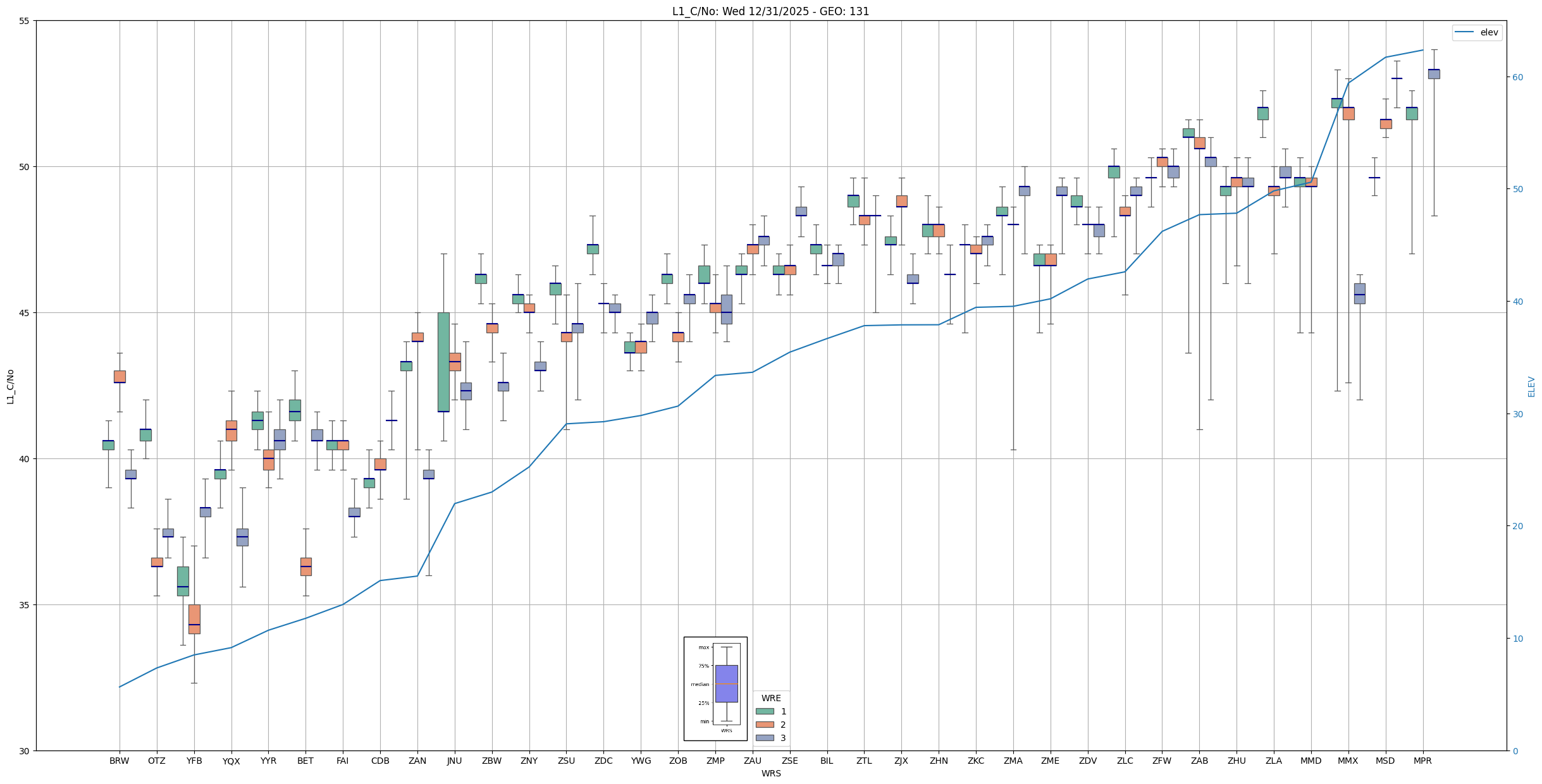The width and height of the screenshot is (1542, 784).
Task: Click the ELEV right axis label
Action: coord(1531,386)
